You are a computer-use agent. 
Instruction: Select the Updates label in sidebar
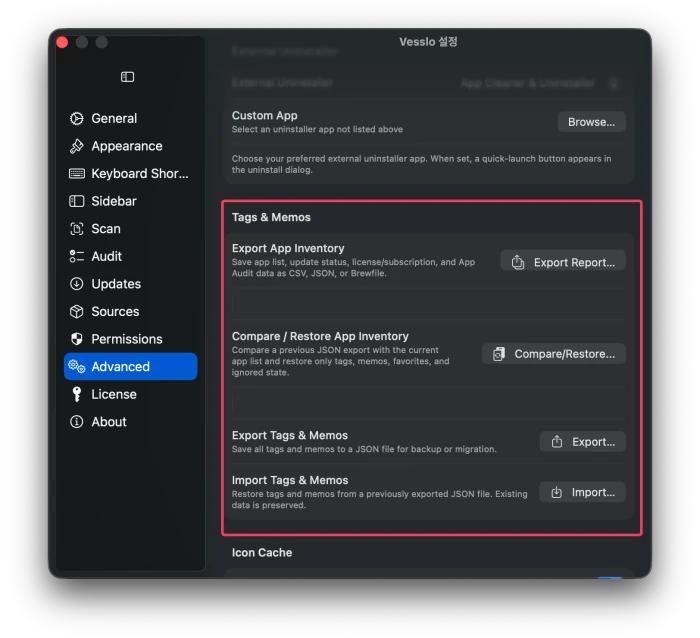[x=116, y=284]
